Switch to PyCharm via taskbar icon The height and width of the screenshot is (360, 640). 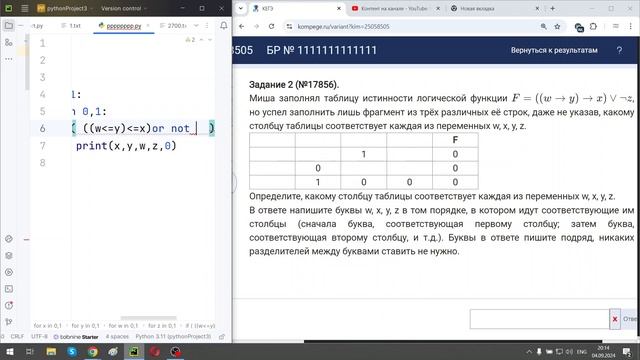[x=134, y=352]
